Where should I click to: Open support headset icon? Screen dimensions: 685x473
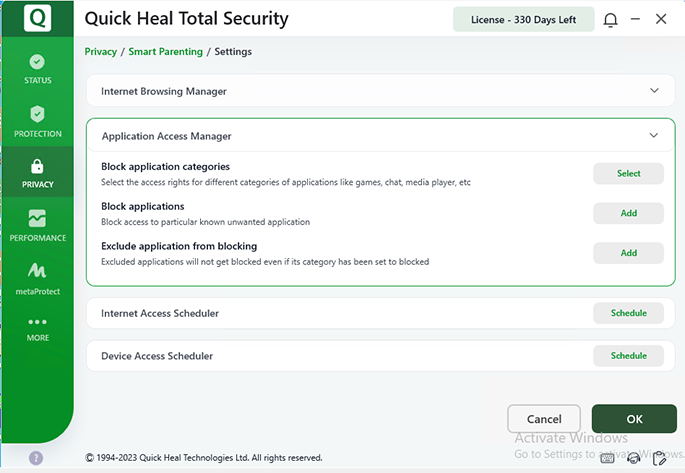pyautogui.click(x=633, y=458)
